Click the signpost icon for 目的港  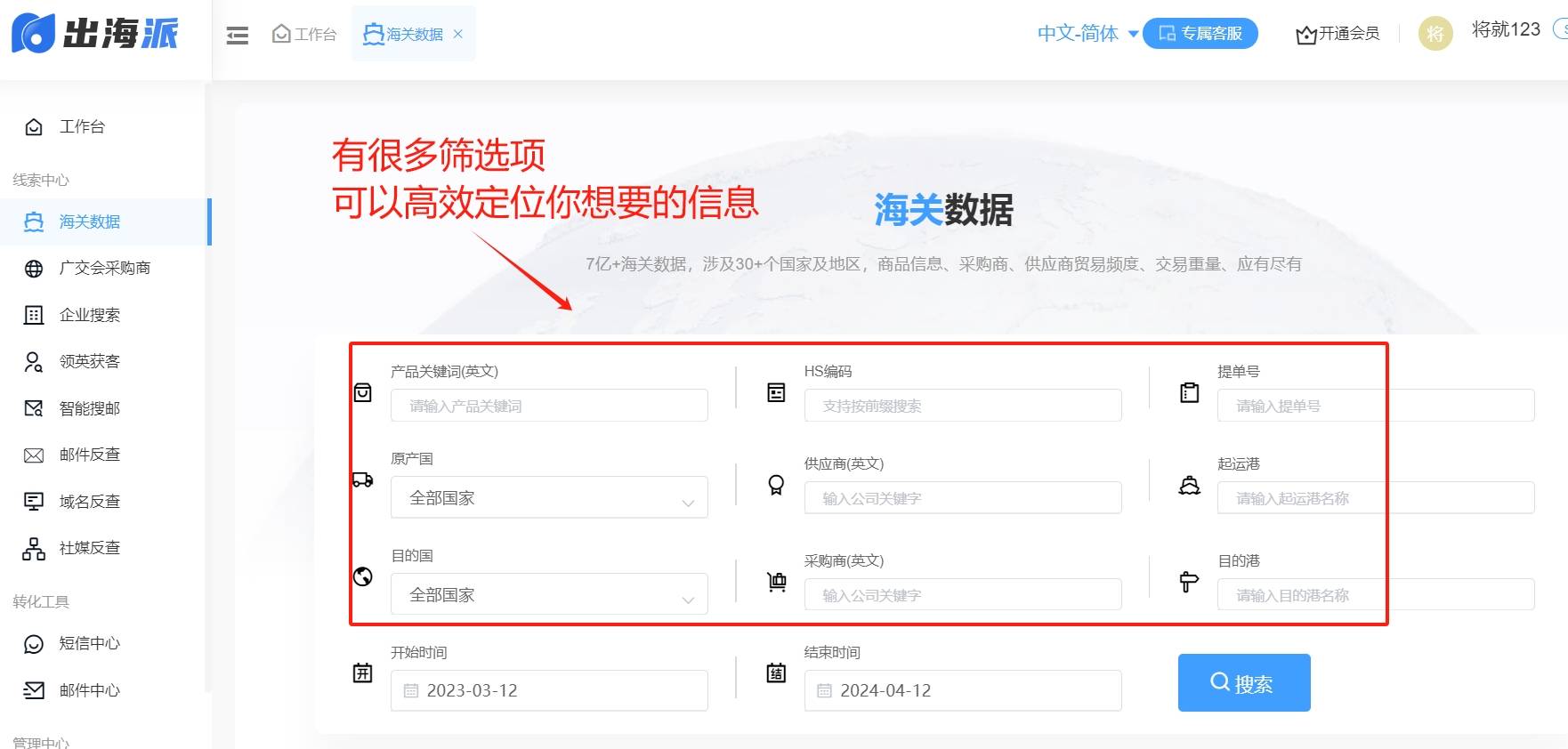[x=1190, y=582]
